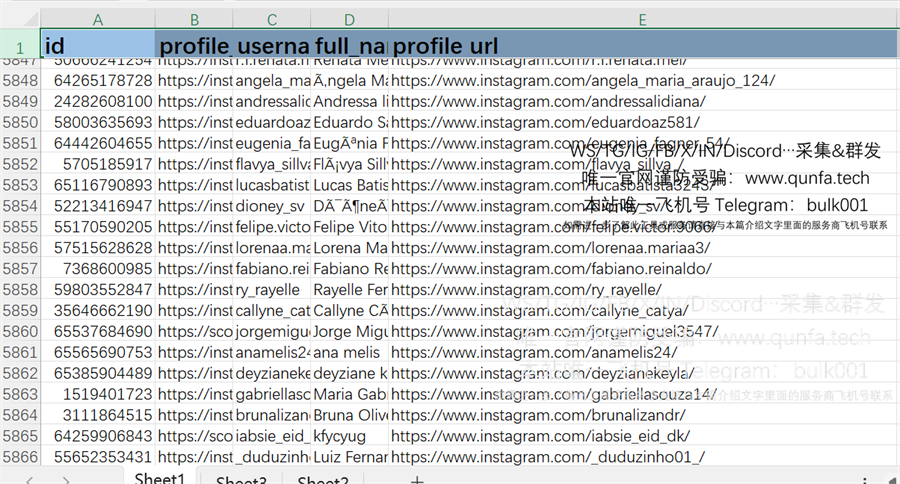900x484 pixels.
Task: Click cell with id 1519401723
Action: click(98, 394)
